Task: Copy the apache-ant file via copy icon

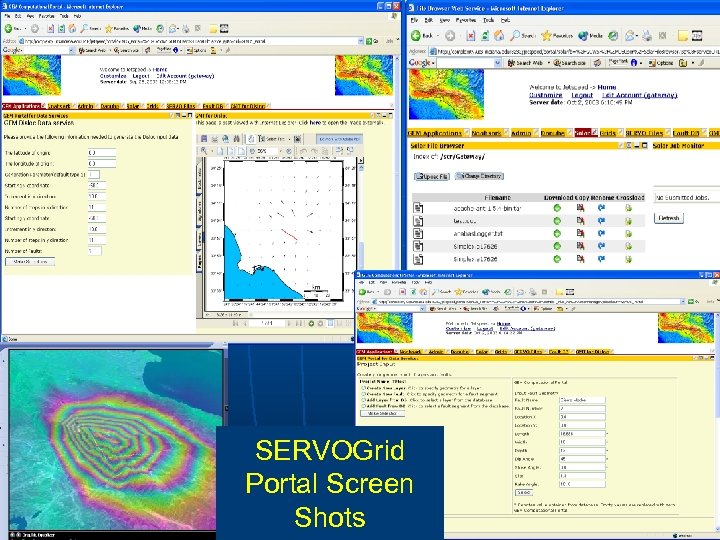Action: pos(580,208)
